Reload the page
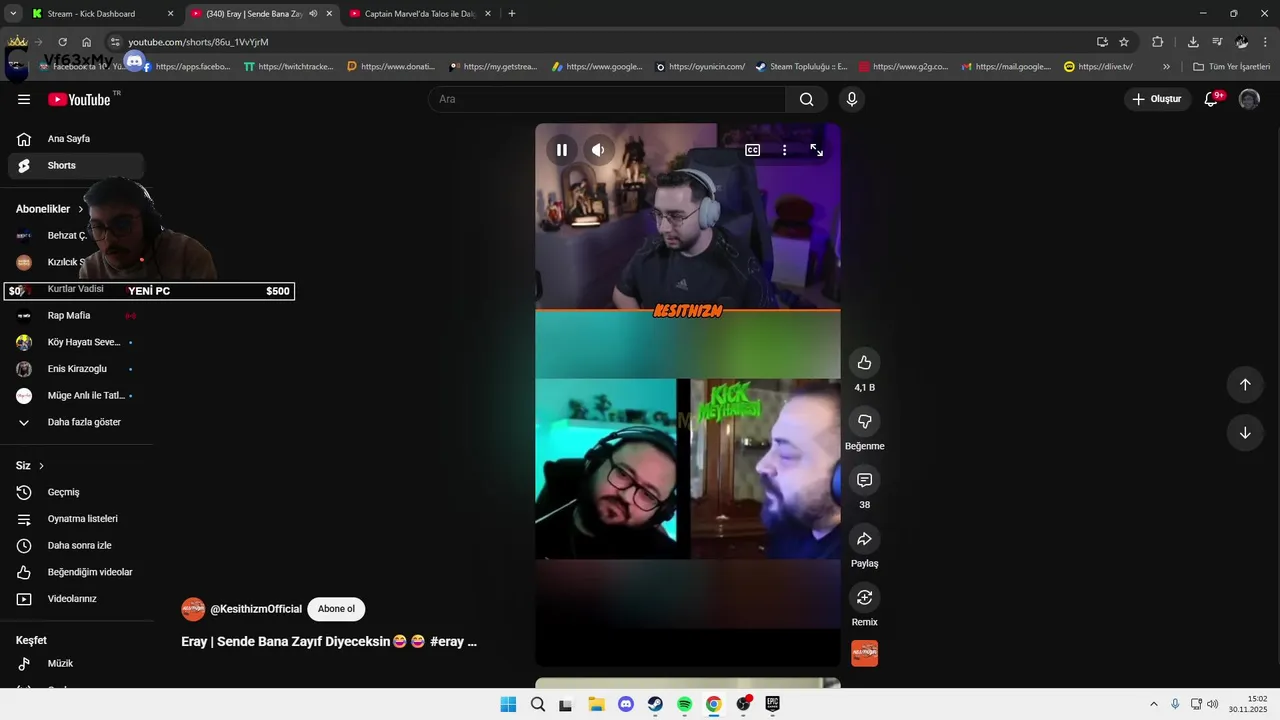This screenshot has width=1280, height=720. click(x=62, y=42)
